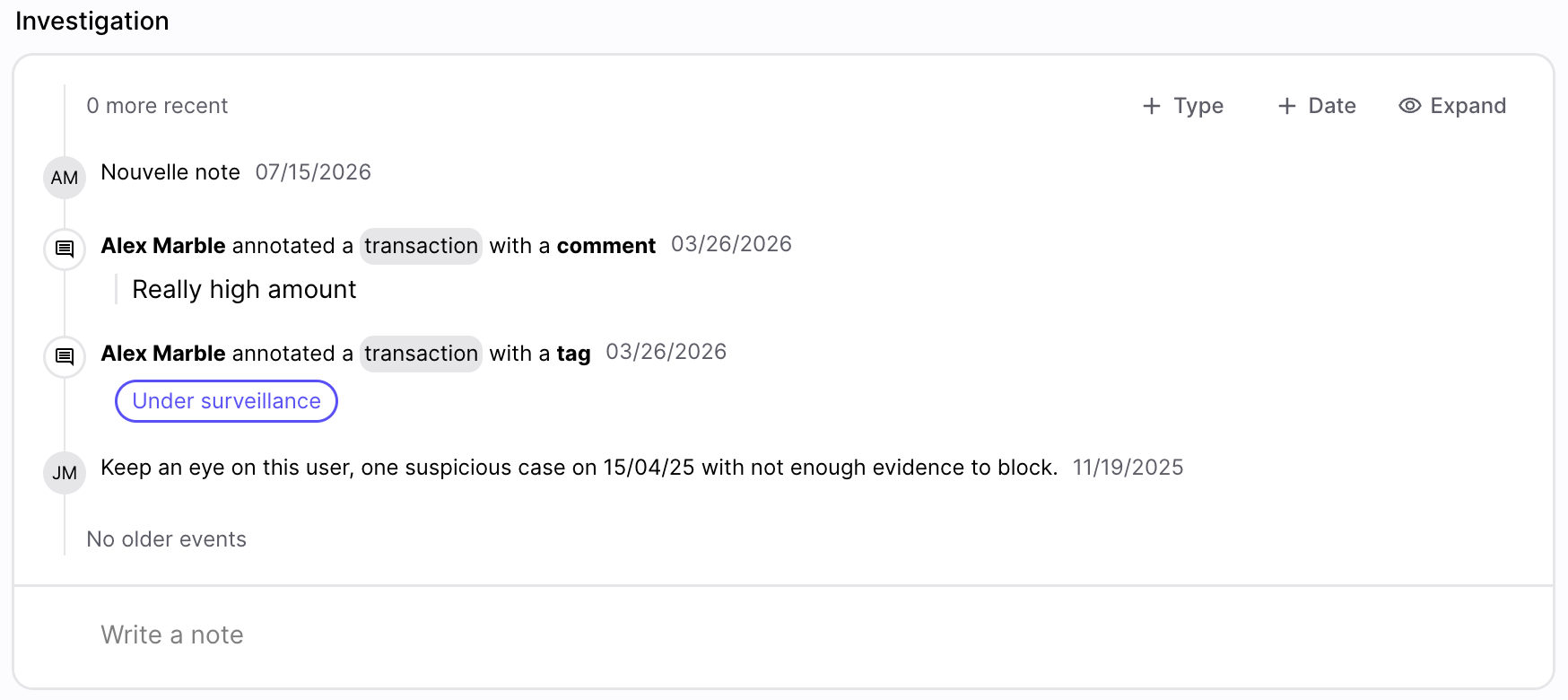Screen dimensions: 1568x700
Task: Click the annotation icon next to the tag event
Action: (65, 356)
